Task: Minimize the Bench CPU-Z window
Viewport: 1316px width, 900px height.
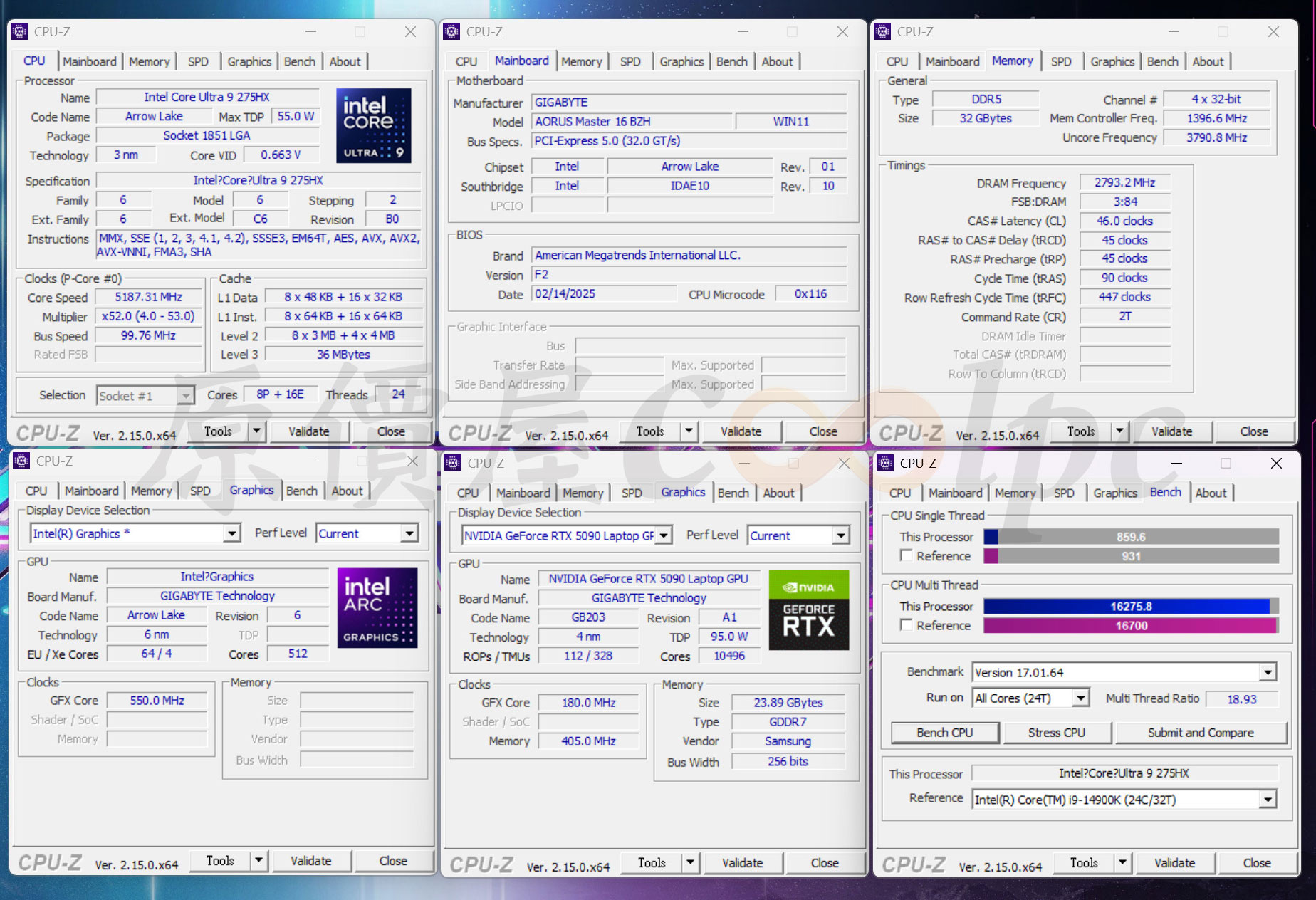Action: [1176, 463]
